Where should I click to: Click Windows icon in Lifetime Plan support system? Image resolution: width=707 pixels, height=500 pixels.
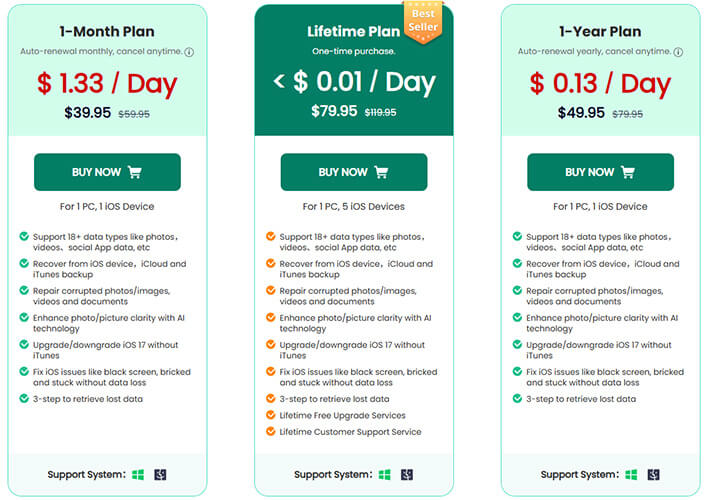click(385, 475)
